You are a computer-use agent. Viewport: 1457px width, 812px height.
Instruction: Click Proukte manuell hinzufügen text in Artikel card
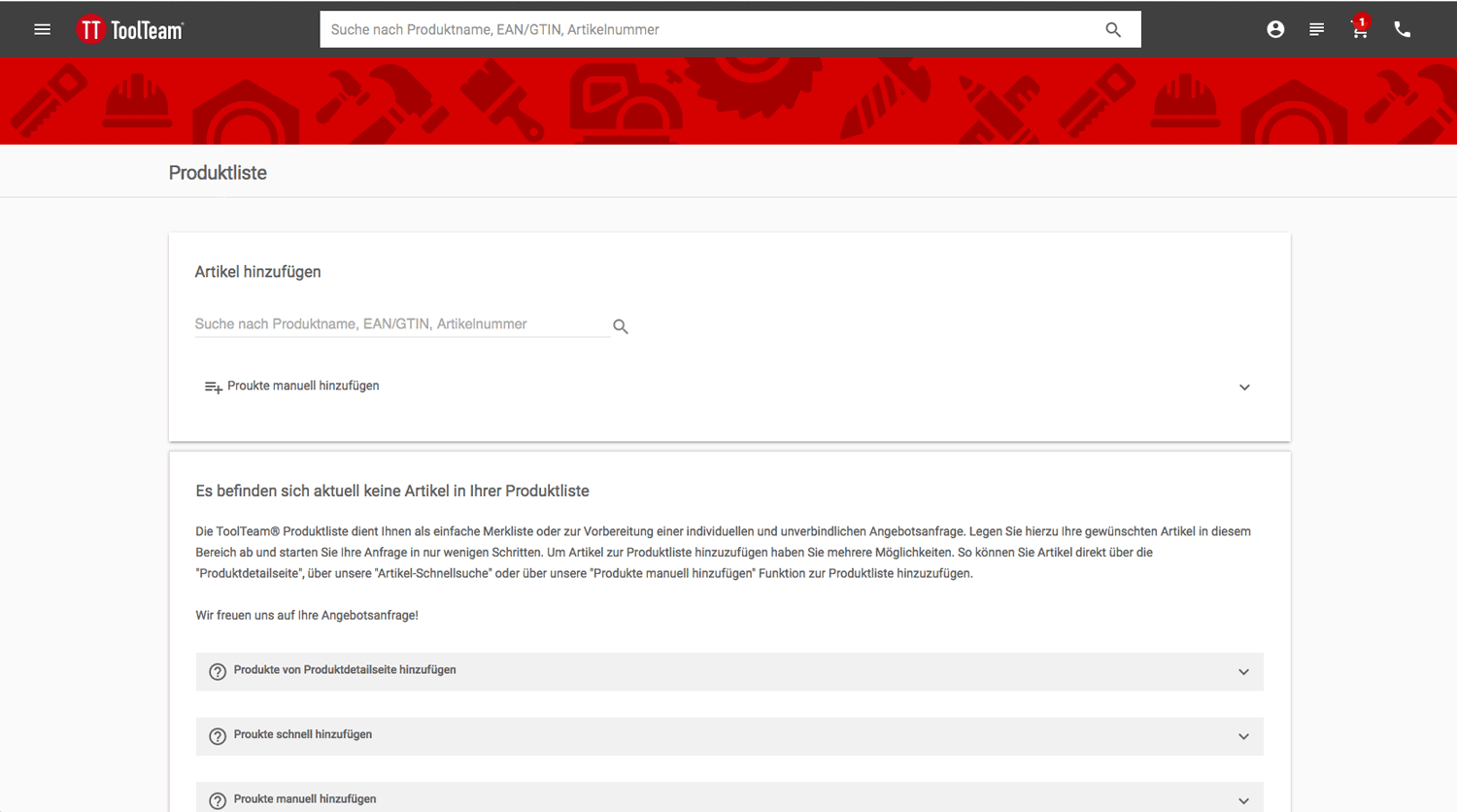pyautogui.click(x=303, y=386)
